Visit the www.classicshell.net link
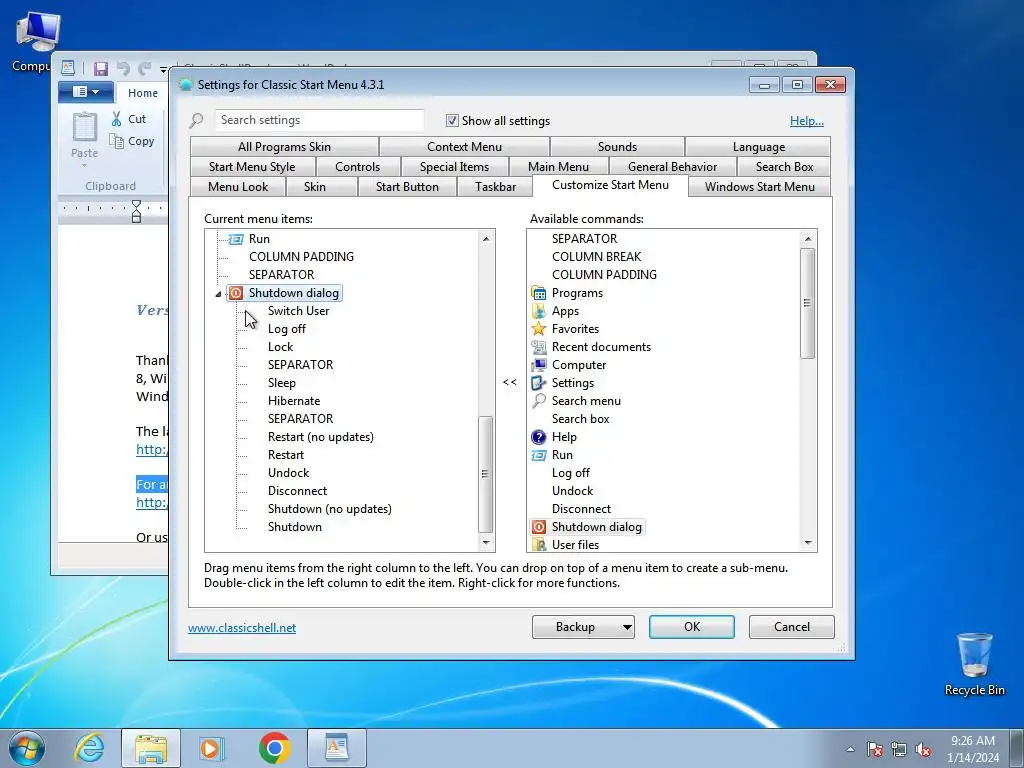 (242, 628)
